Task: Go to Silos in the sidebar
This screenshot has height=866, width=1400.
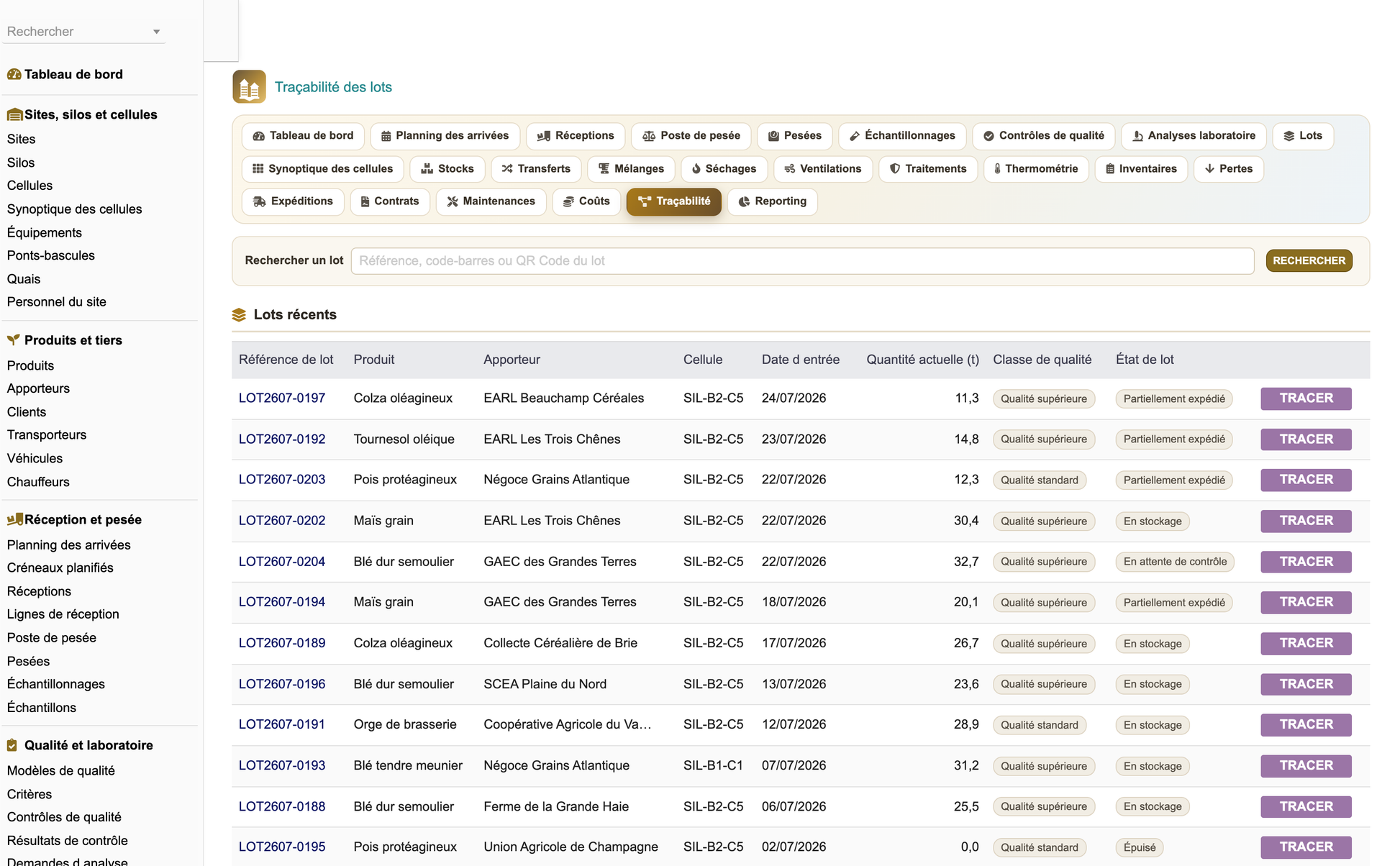Action: coord(21,163)
